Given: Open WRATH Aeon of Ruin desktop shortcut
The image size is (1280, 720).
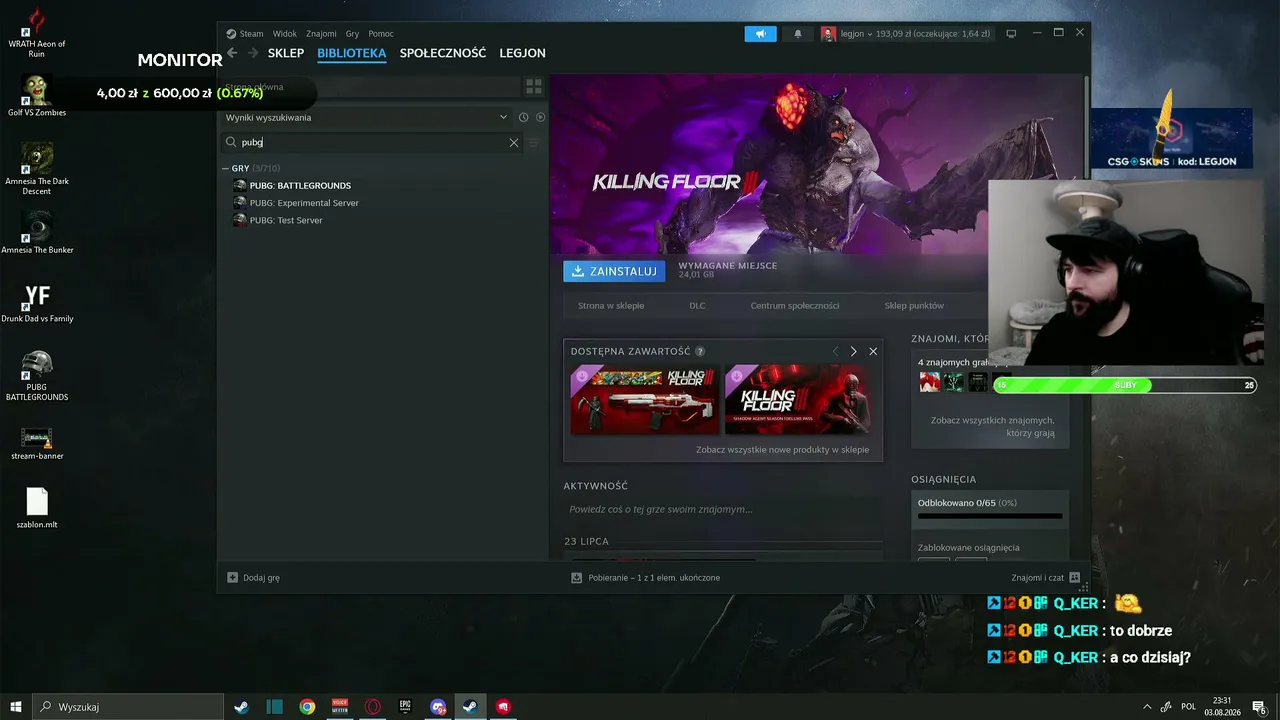Looking at the screenshot, I should (x=36, y=32).
